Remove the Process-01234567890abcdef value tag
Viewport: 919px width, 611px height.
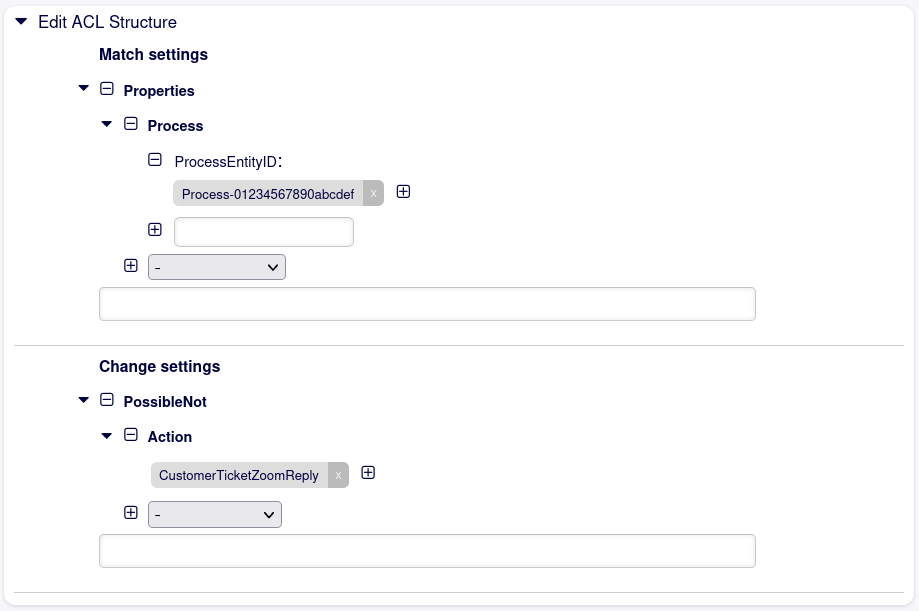(373, 193)
